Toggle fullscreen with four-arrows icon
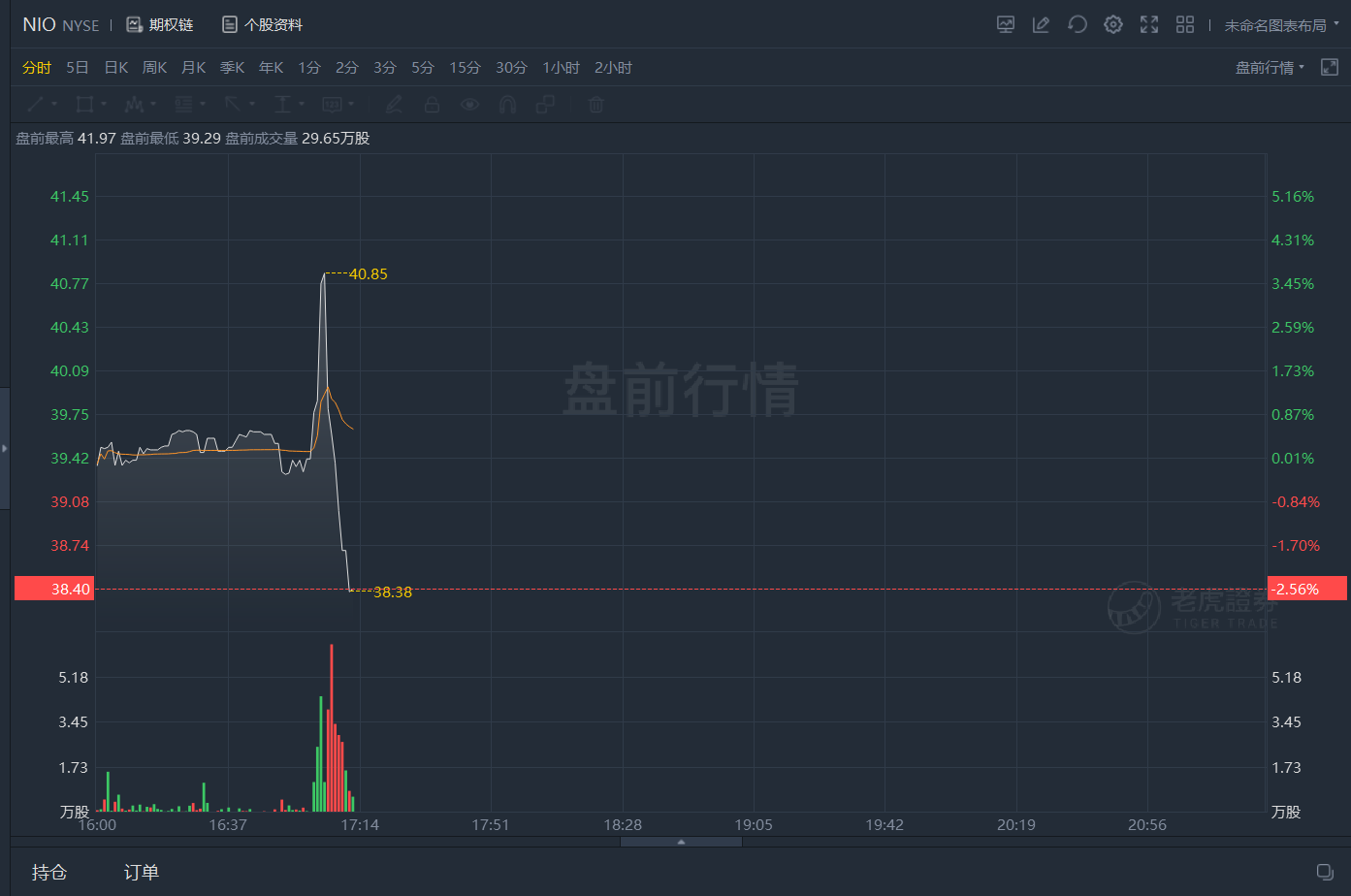The width and height of the screenshot is (1351, 896). point(1149,25)
